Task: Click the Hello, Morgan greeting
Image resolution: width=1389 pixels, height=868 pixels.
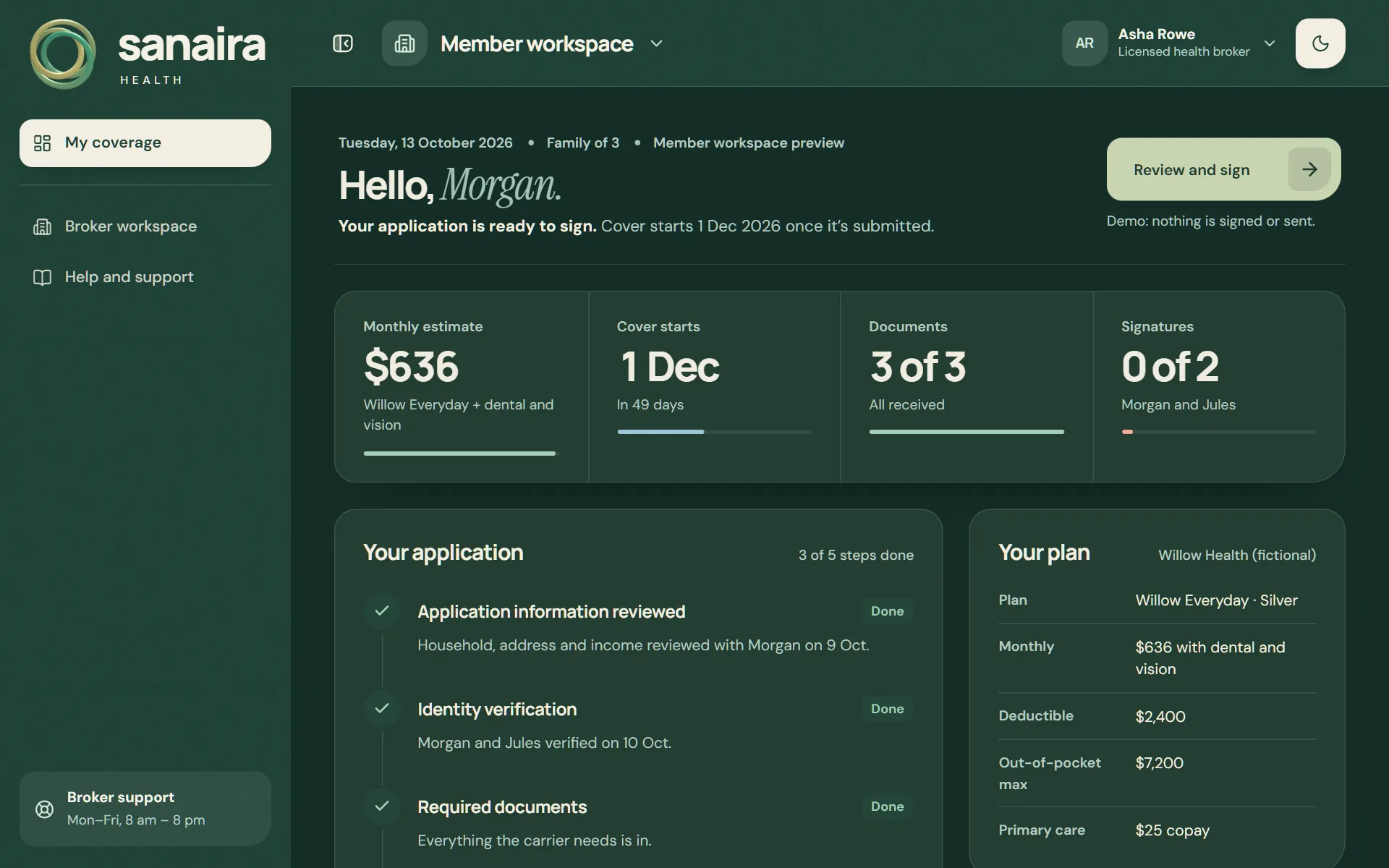Action: click(x=450, y=185)
